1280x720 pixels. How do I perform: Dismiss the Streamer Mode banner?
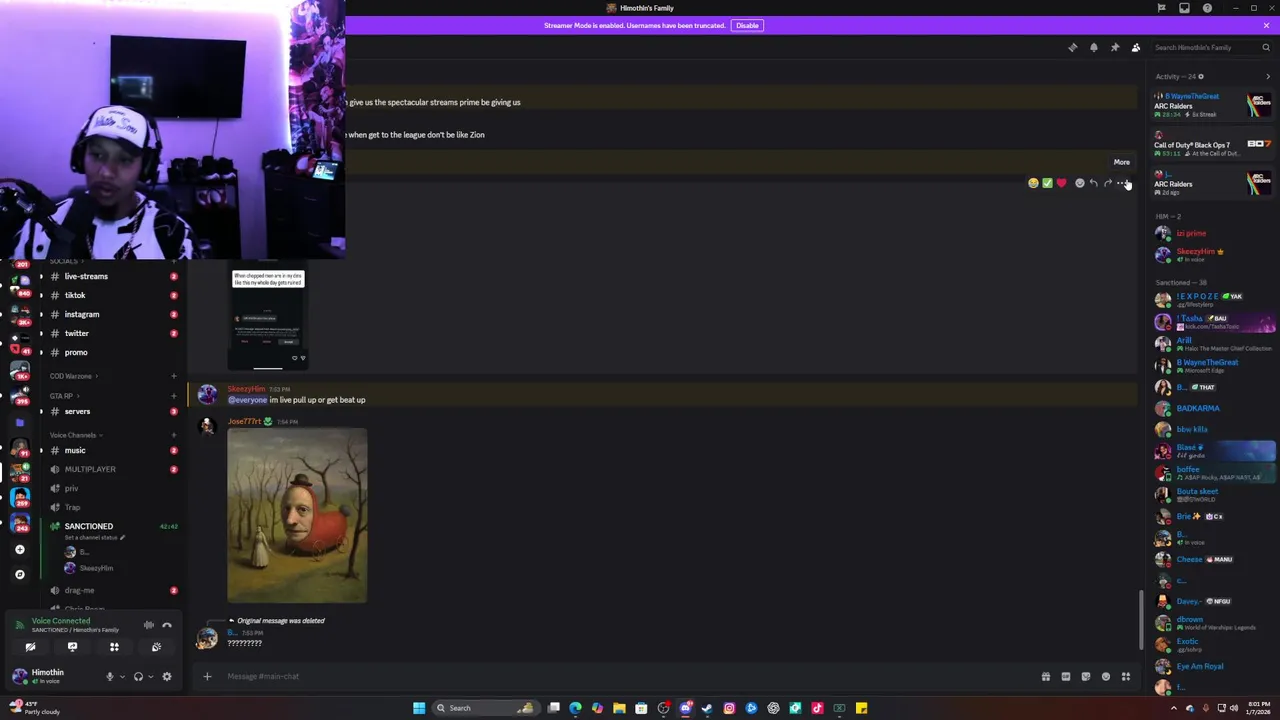tap(1266, 25)
